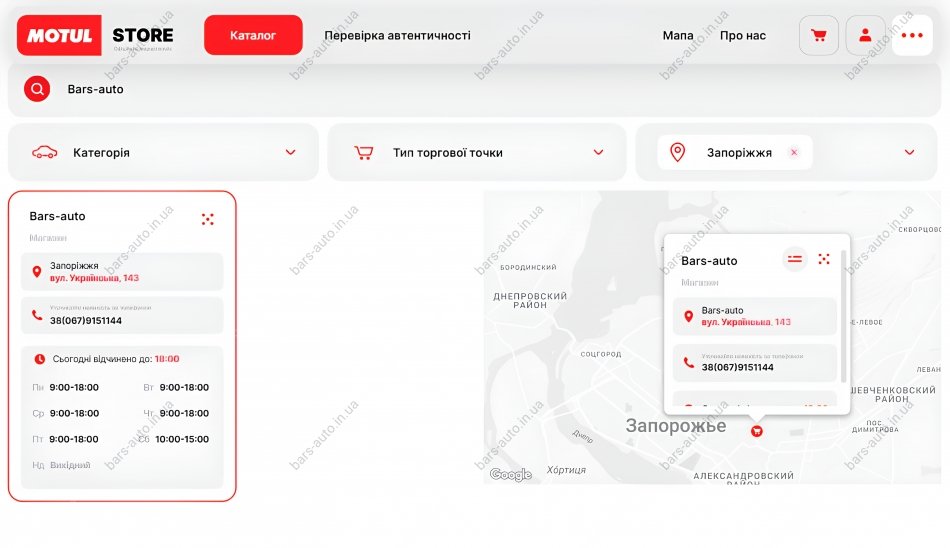The height and width of the screenshot is (548, 950).
Task: Click address вул. Українська, 143 in map popup
Action: (x=746, y=322)
